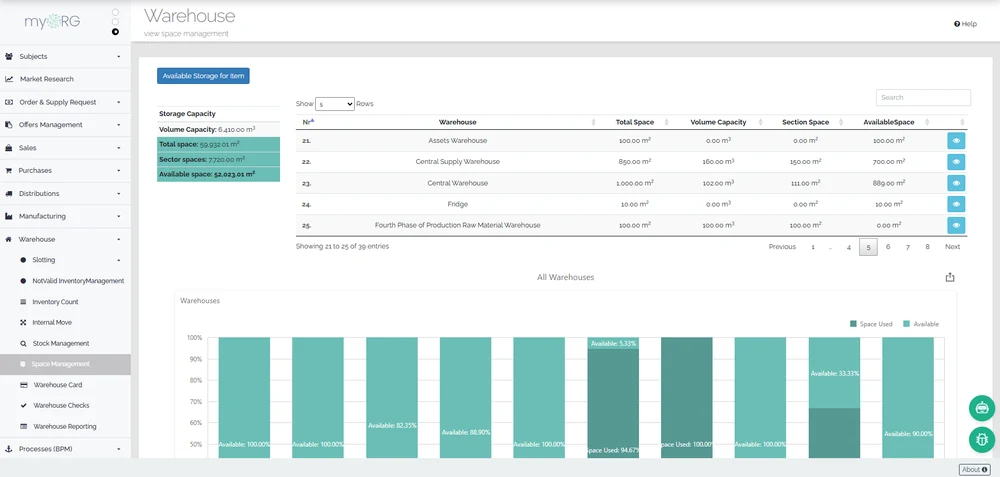Sort table by AvailableSpace column
This screenshot has height=477, width=1000.
(888, 122)
